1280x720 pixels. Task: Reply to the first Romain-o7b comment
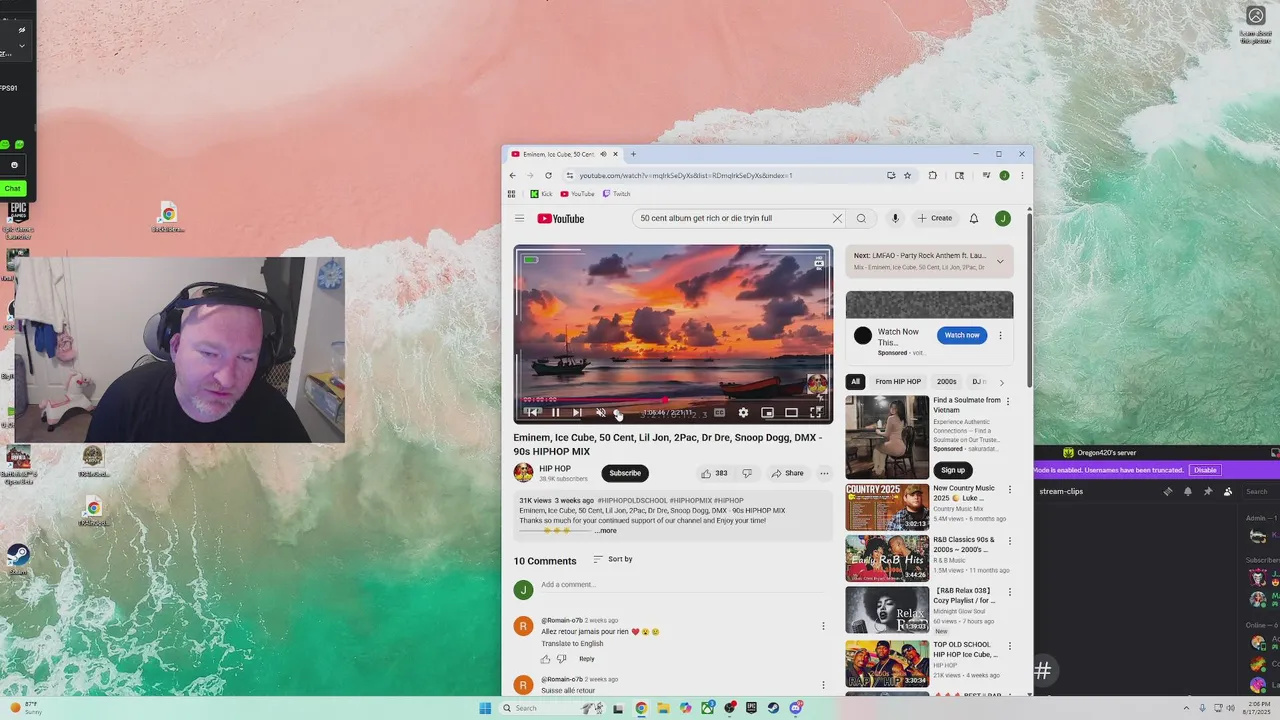587,659
